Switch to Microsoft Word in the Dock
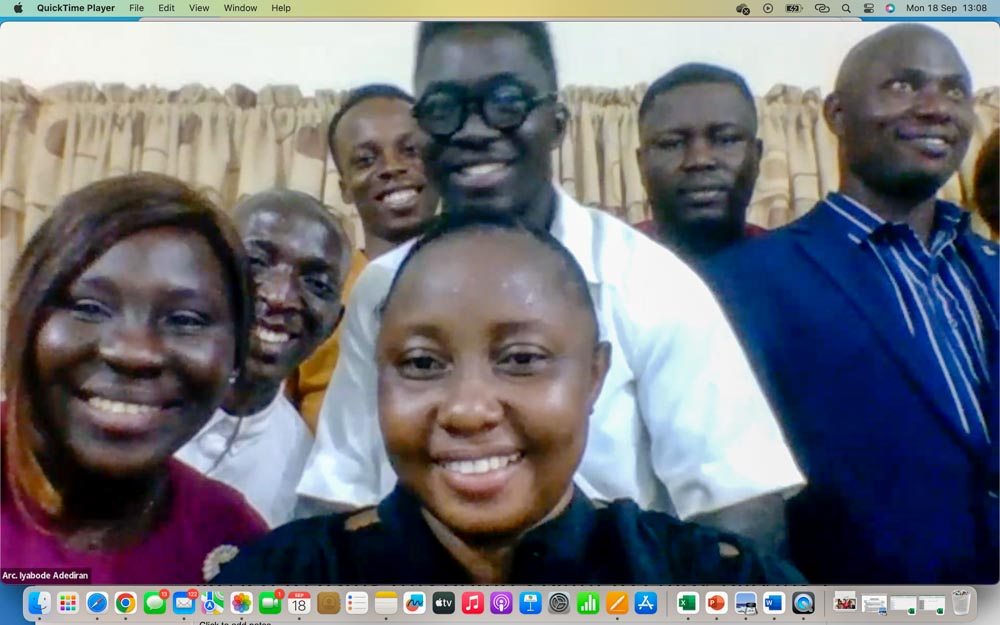The height and width of the screenshot is (625, 1000). (x=774, y=603)
